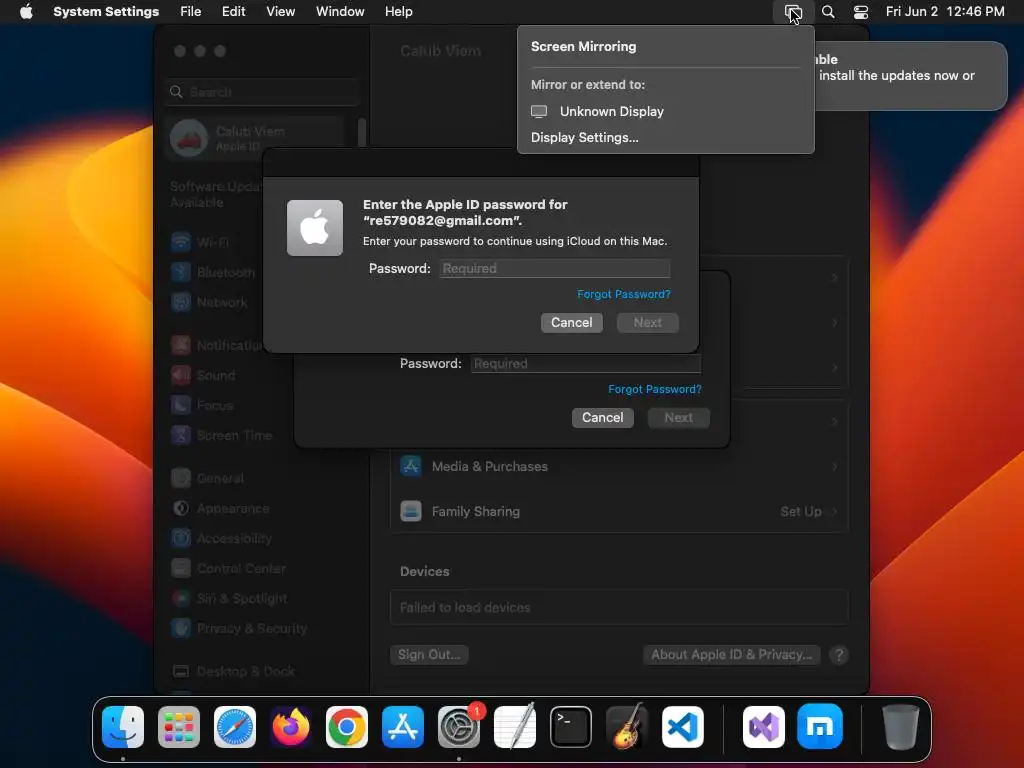Click the settings sidebar scrollbar
1024x768 pixels.
point(362,133)
